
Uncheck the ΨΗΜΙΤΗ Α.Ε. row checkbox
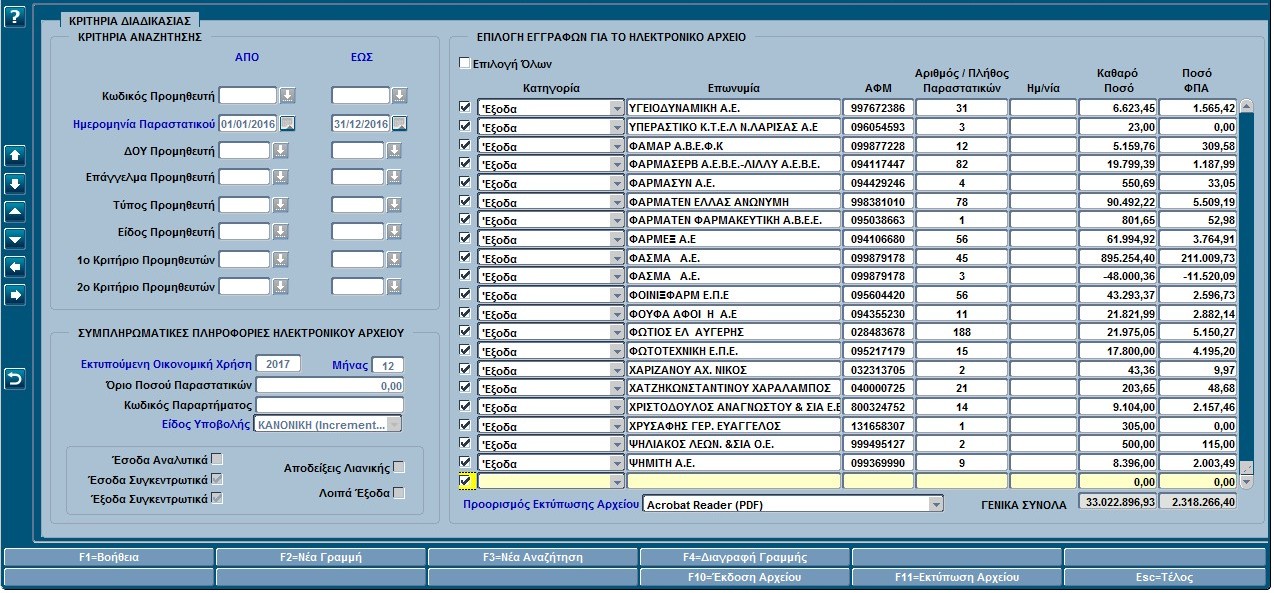pos(465,462)
